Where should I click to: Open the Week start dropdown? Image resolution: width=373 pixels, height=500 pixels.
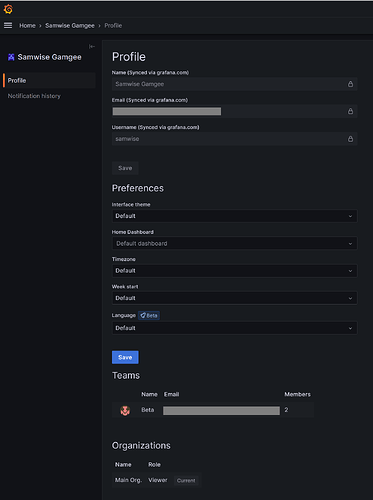click(x=234, y=298)
